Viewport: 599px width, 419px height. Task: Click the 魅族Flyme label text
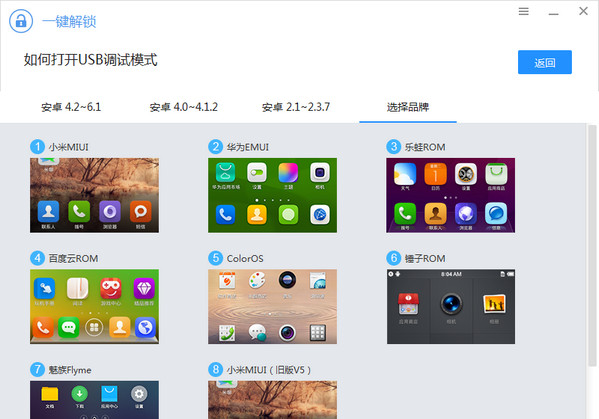(x=70, y=370)
